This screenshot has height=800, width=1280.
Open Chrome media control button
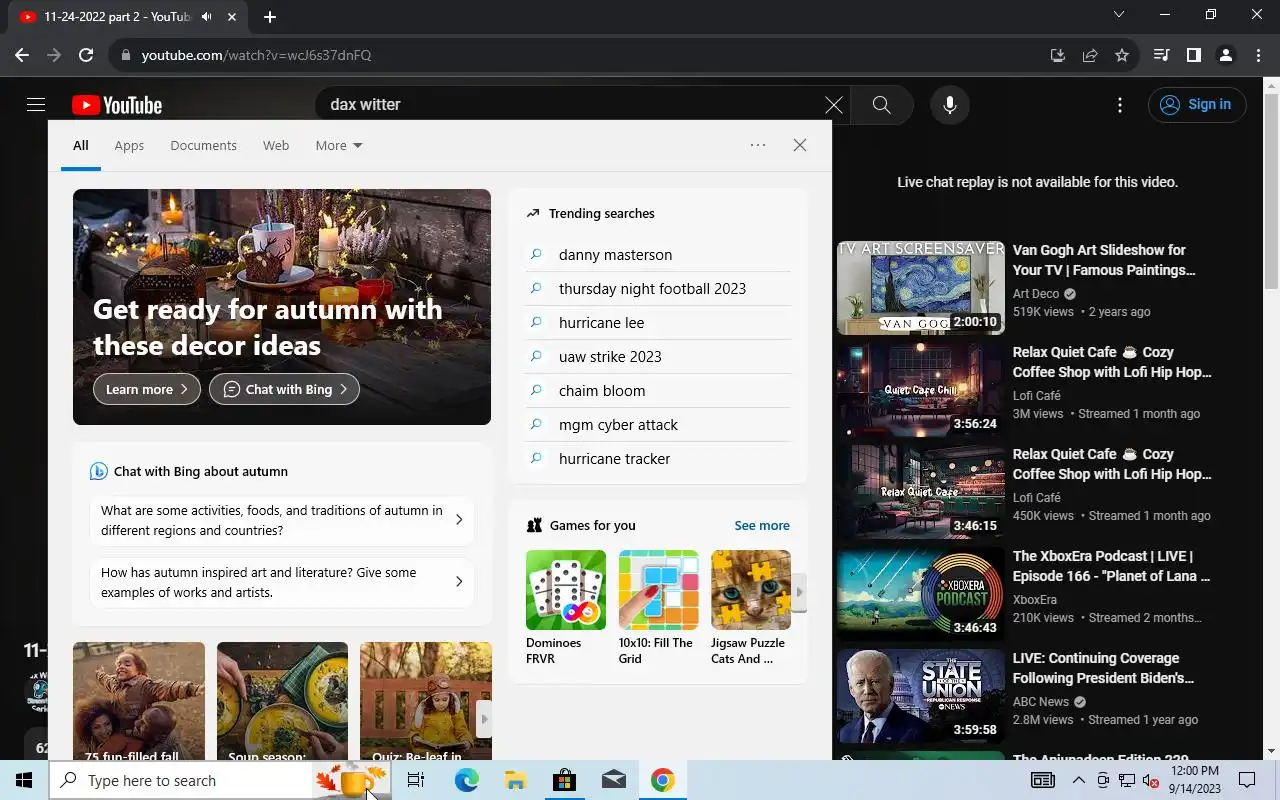[x=1161, y=55]
